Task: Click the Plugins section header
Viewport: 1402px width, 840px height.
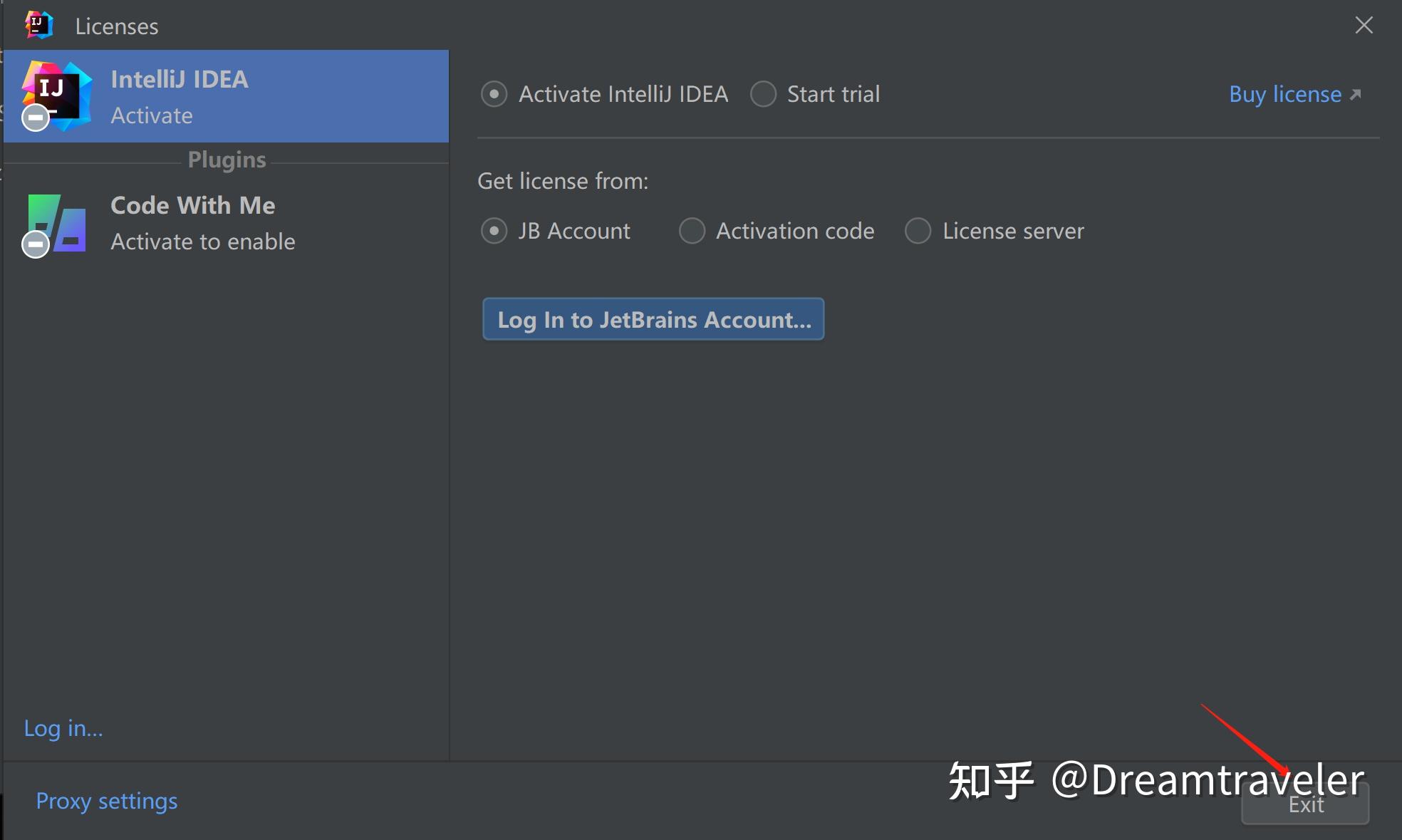Action: click(226, 160)
